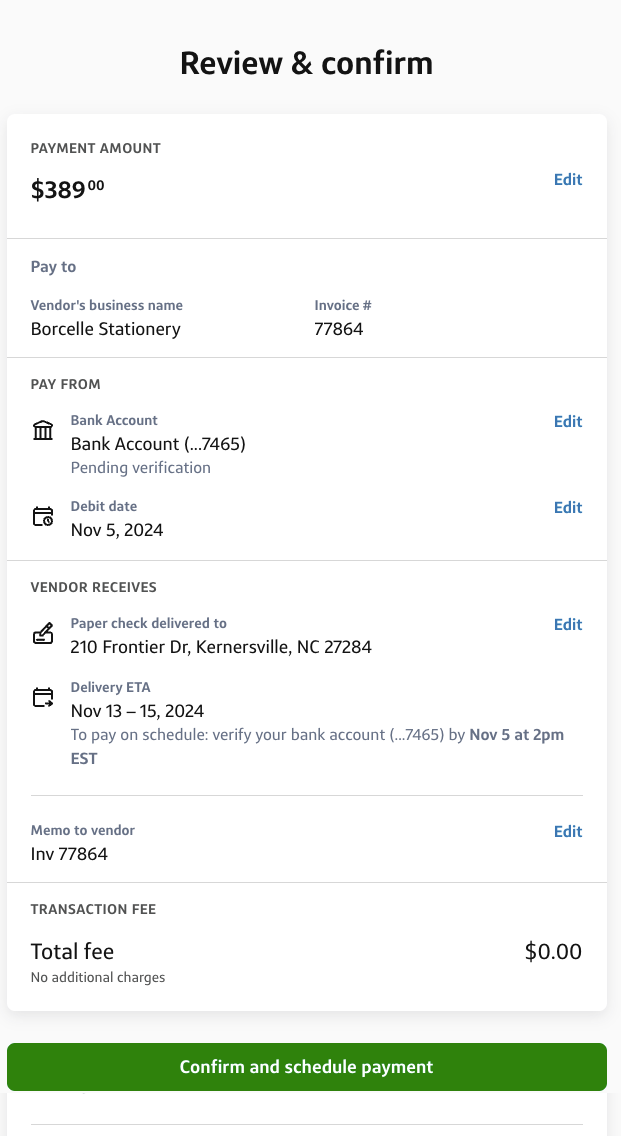Select the calendar clock icon for Debit date

tap(43, 515)
